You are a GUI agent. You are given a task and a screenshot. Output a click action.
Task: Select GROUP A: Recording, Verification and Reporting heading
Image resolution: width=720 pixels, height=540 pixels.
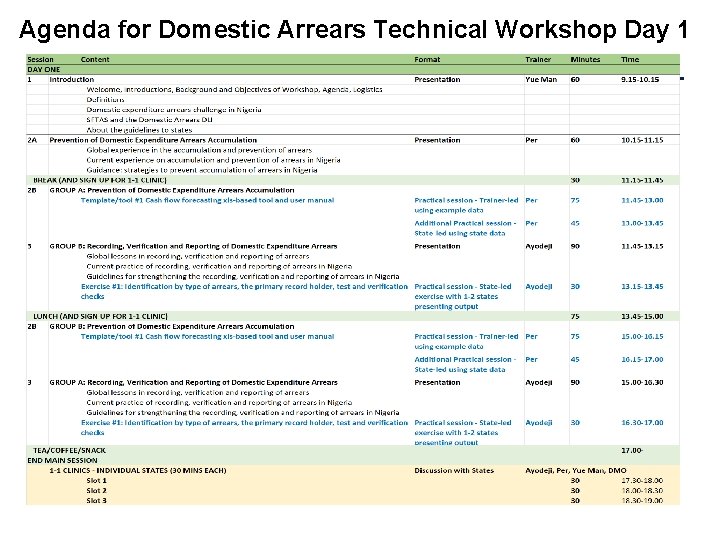pos(193,382)
